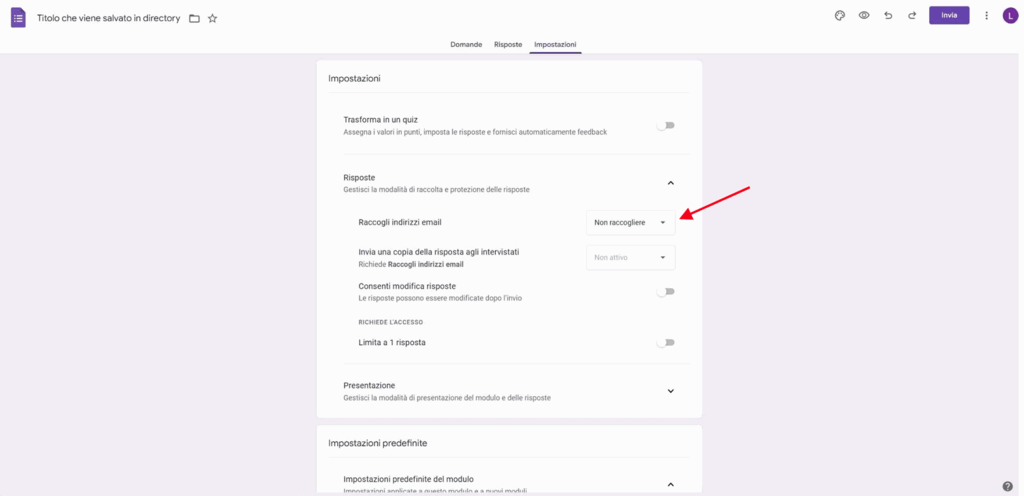This screenshot has height=496, width=1024.
Task: Expand the Presentazione section
Action: point(670,391)
